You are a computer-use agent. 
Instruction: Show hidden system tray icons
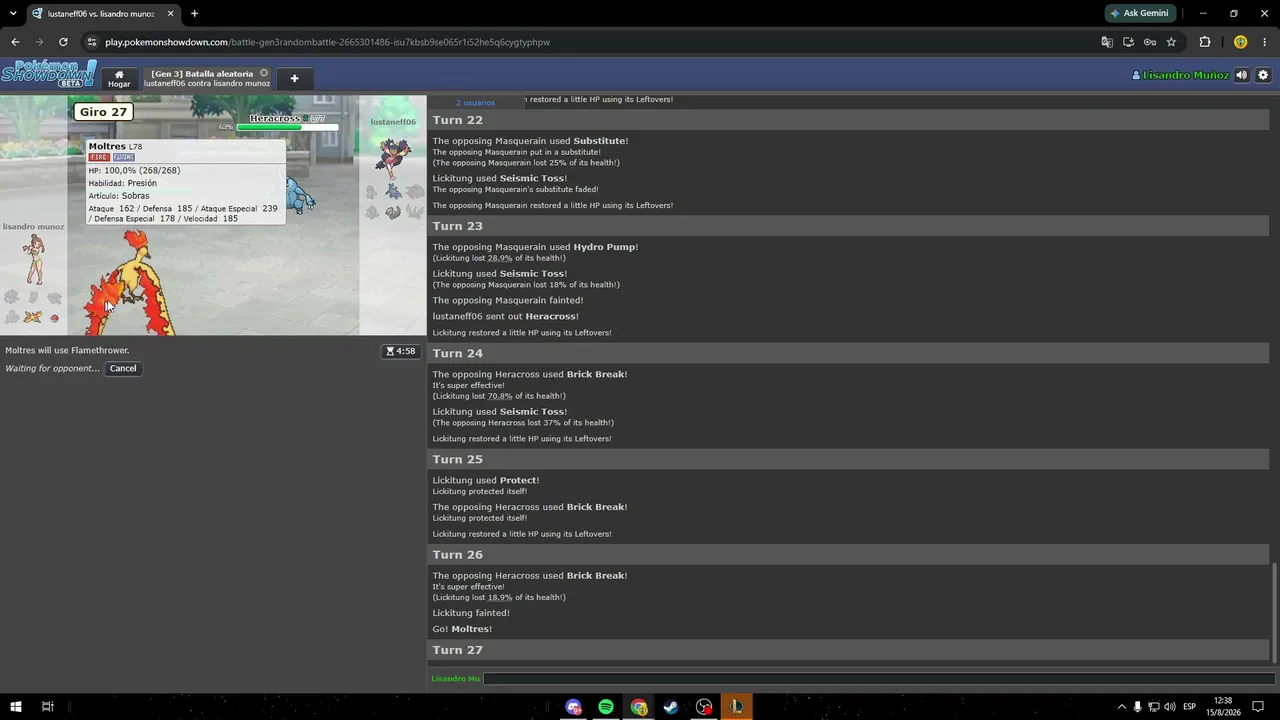tap(1121, 707)
